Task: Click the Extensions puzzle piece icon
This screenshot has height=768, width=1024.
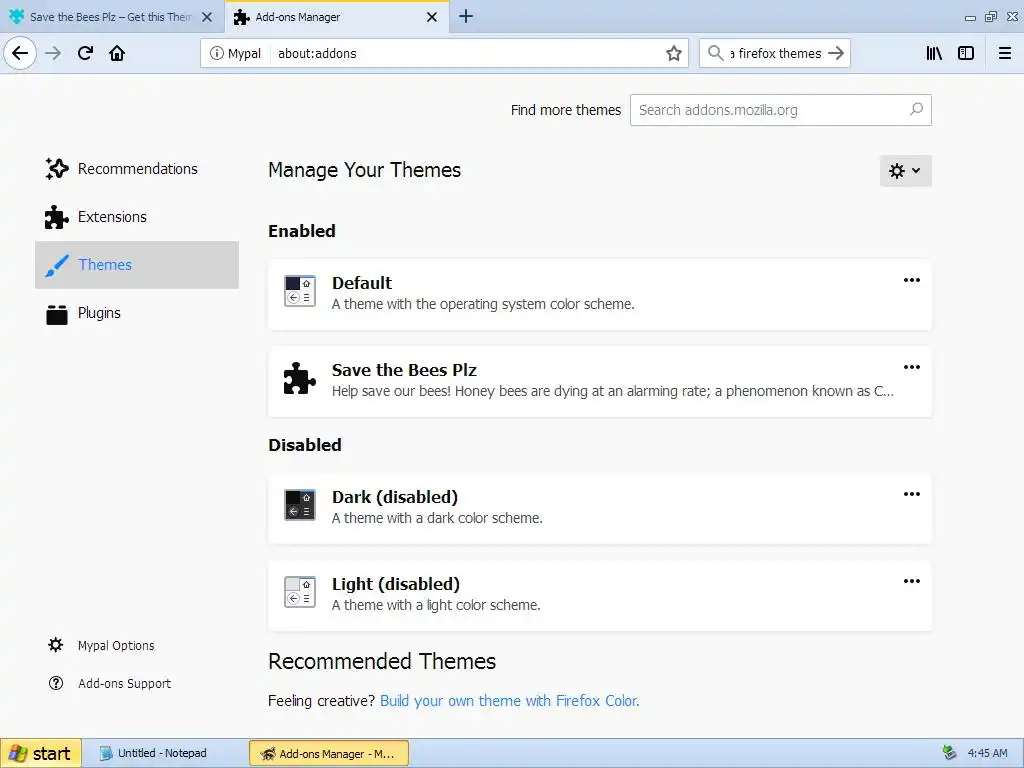Action: point(57,217)
